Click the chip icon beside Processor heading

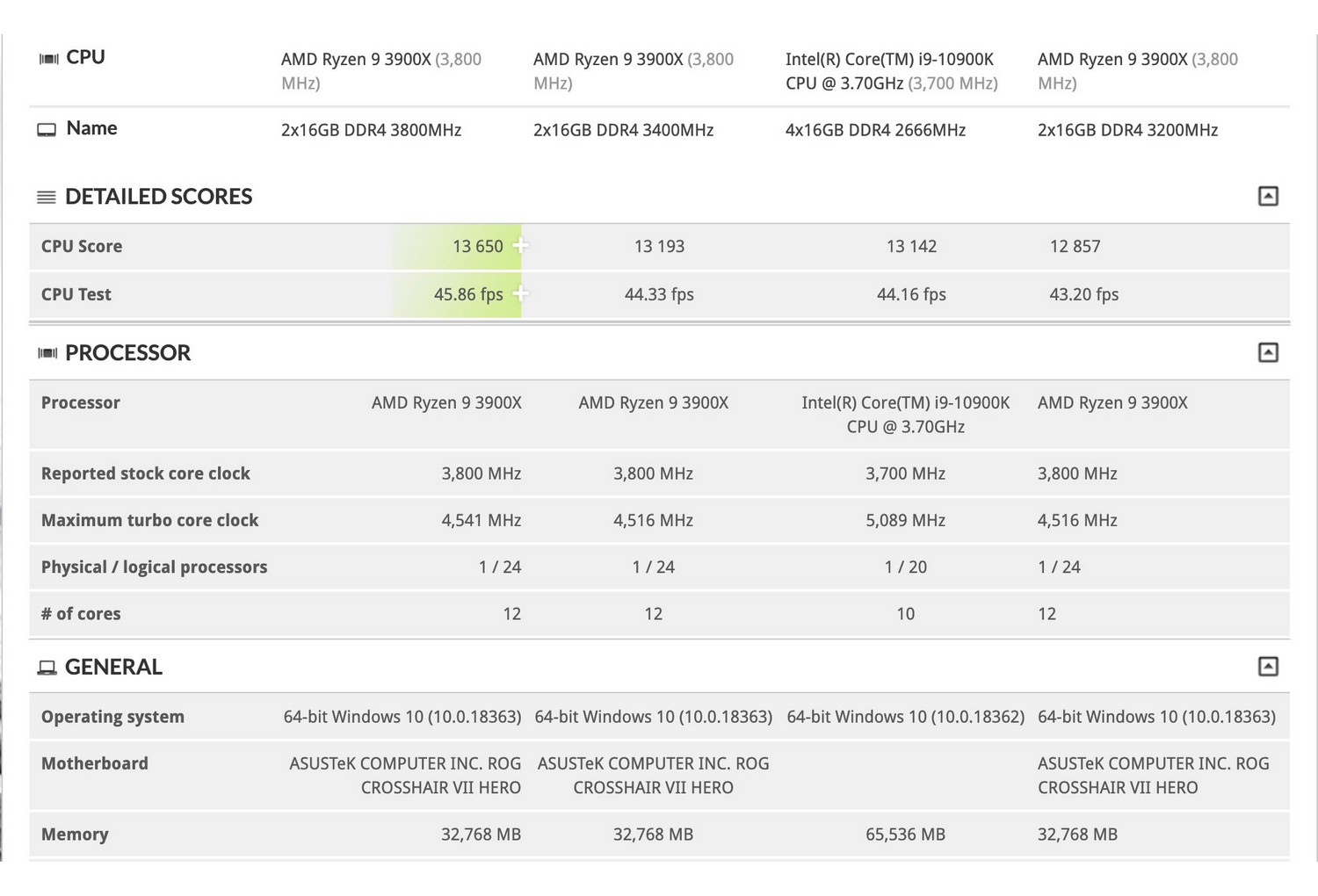tap(47, 353)
